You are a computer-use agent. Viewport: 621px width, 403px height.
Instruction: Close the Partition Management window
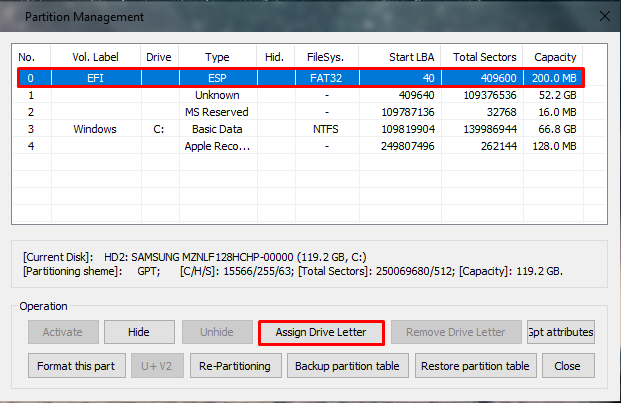point(567,366)
